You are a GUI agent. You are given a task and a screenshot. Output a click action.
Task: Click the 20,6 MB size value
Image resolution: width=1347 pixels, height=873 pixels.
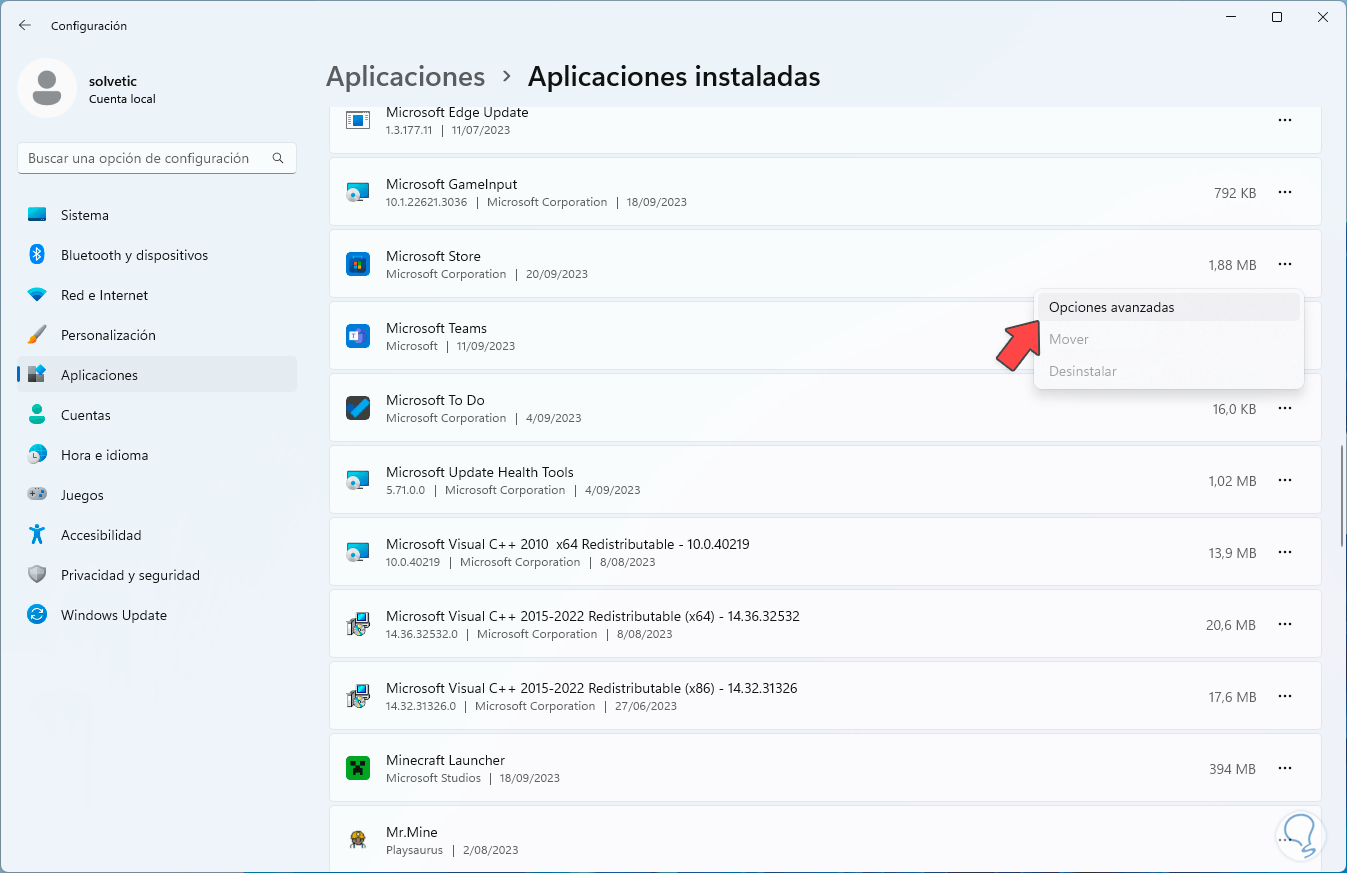(1231, 625)
